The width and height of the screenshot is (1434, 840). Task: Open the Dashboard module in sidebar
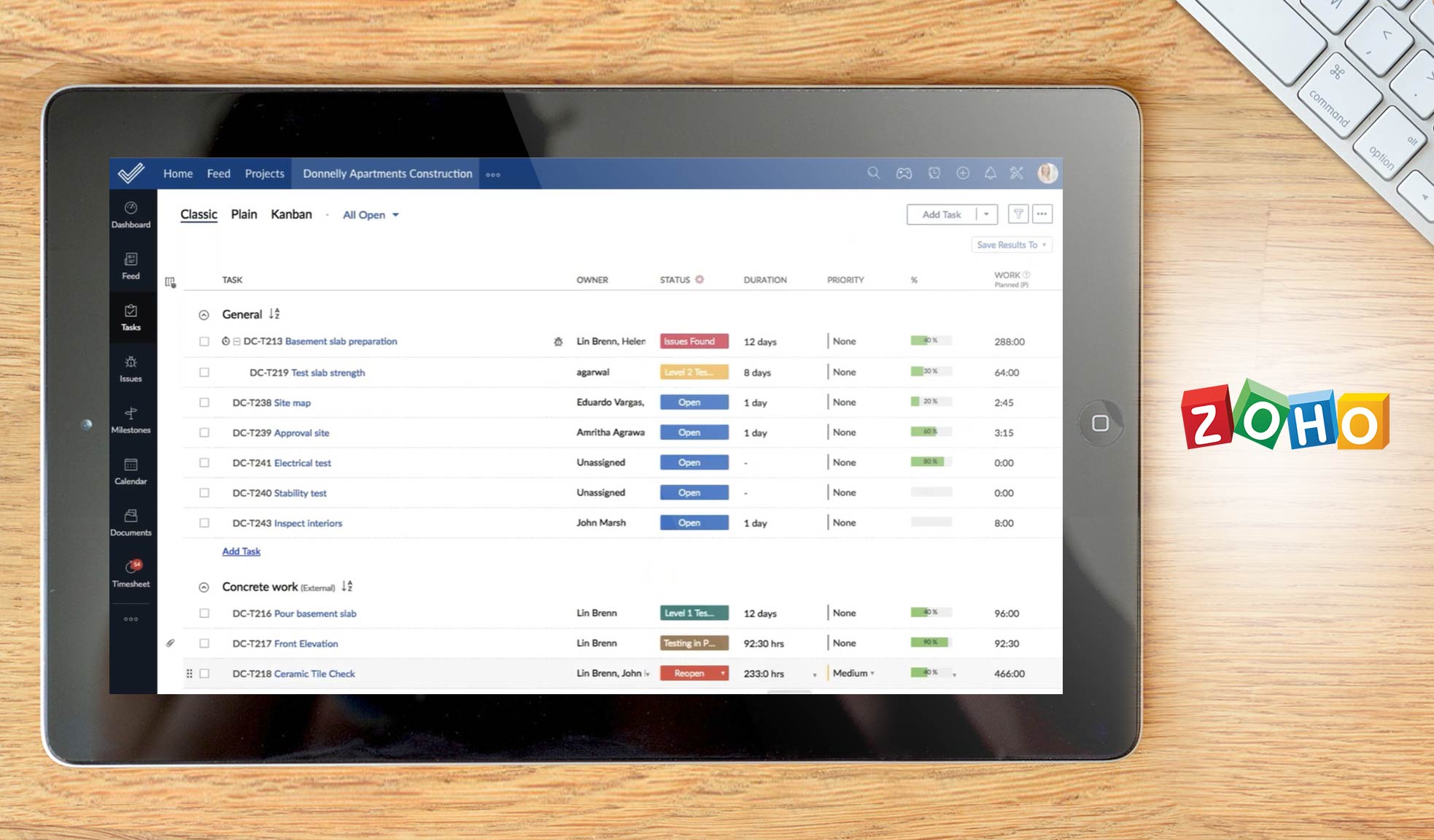pos(131,215)
